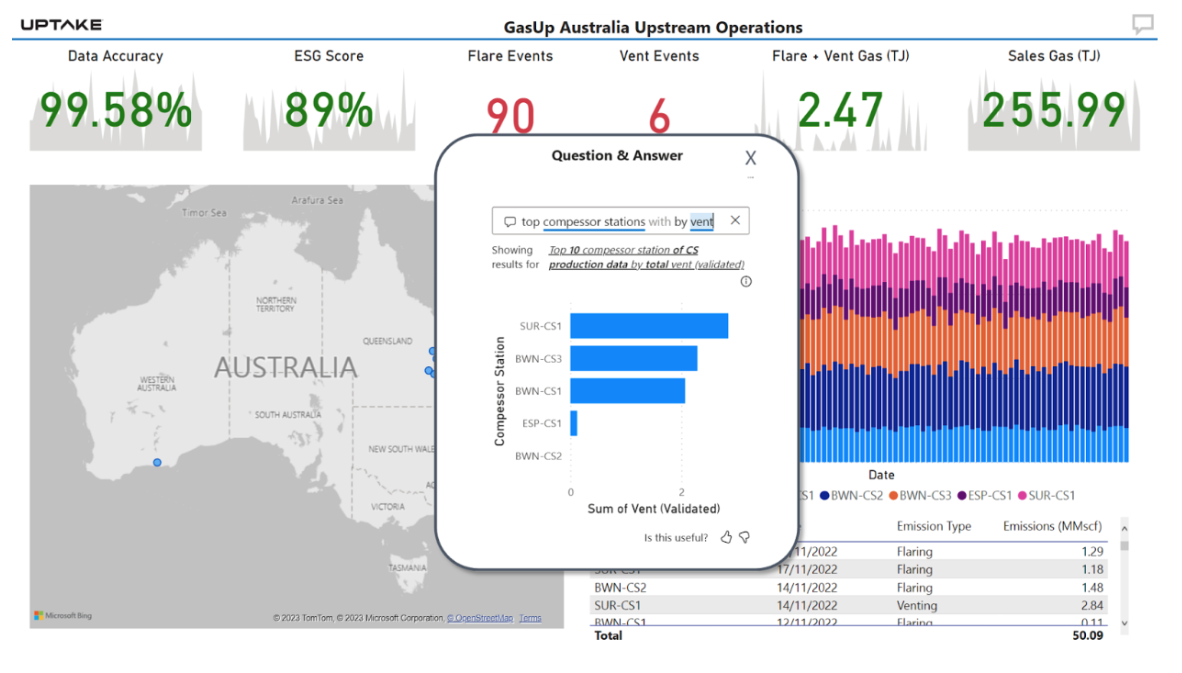Give thumbs up to Q&A result
1182x673 pixels.
pos(726,537)
